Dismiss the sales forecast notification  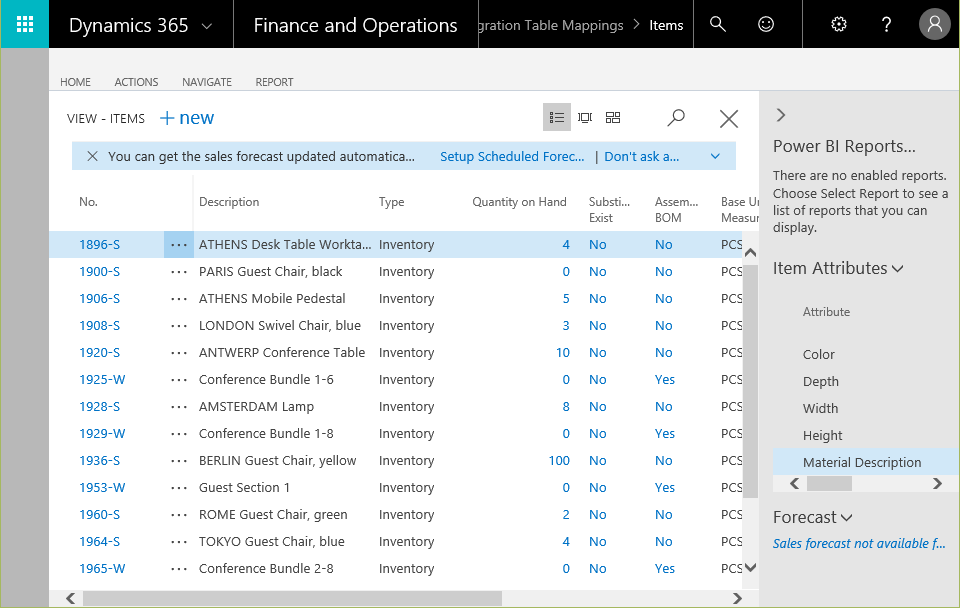(x=92, y=156)
